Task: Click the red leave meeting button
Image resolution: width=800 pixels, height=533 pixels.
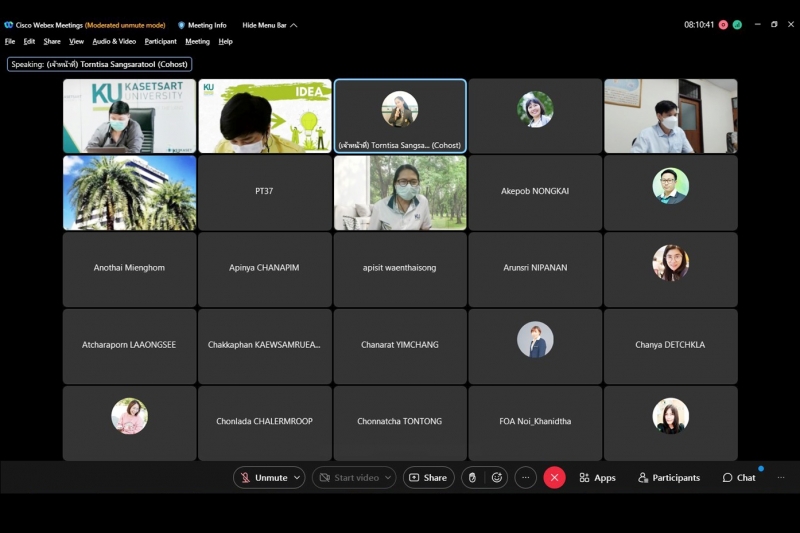Action: coord(554,478)
